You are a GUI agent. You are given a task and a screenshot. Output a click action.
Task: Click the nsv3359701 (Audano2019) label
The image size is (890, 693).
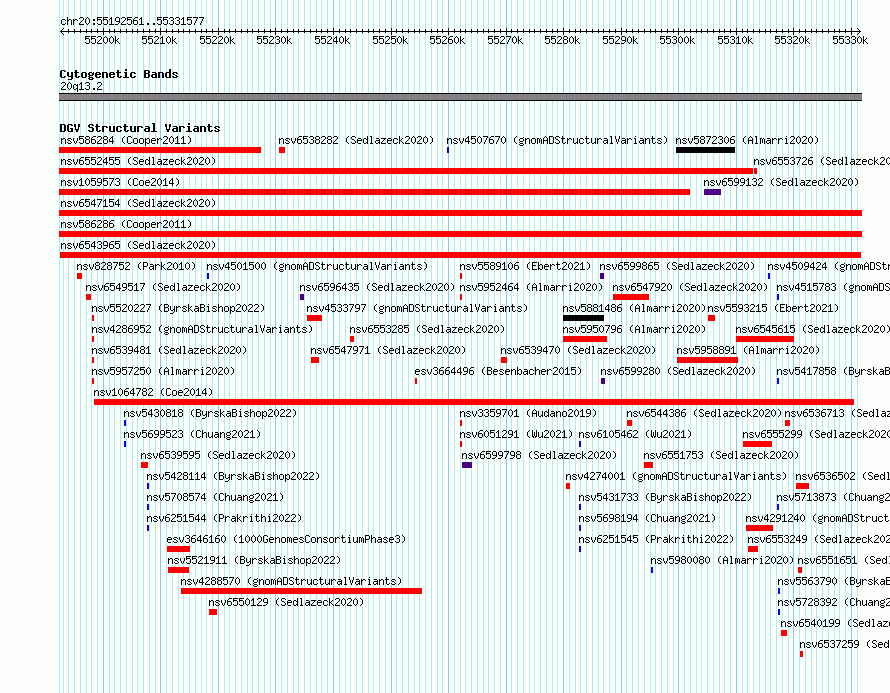(x=528, y=413)
